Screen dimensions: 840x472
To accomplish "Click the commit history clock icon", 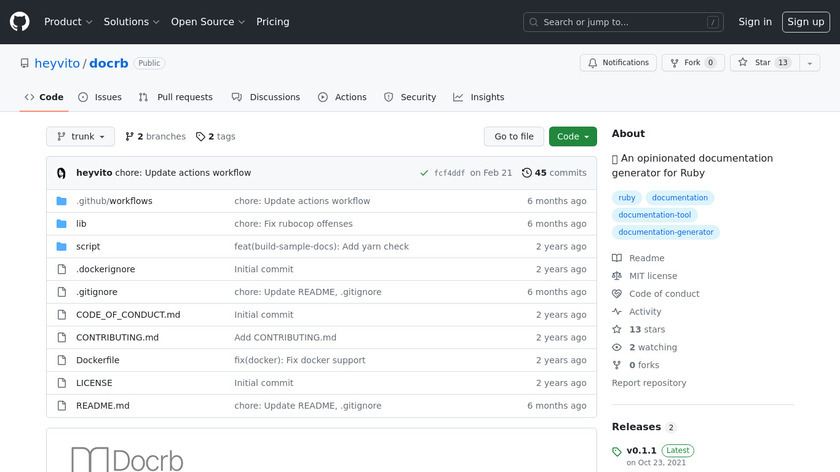I will tap(527, 173).
